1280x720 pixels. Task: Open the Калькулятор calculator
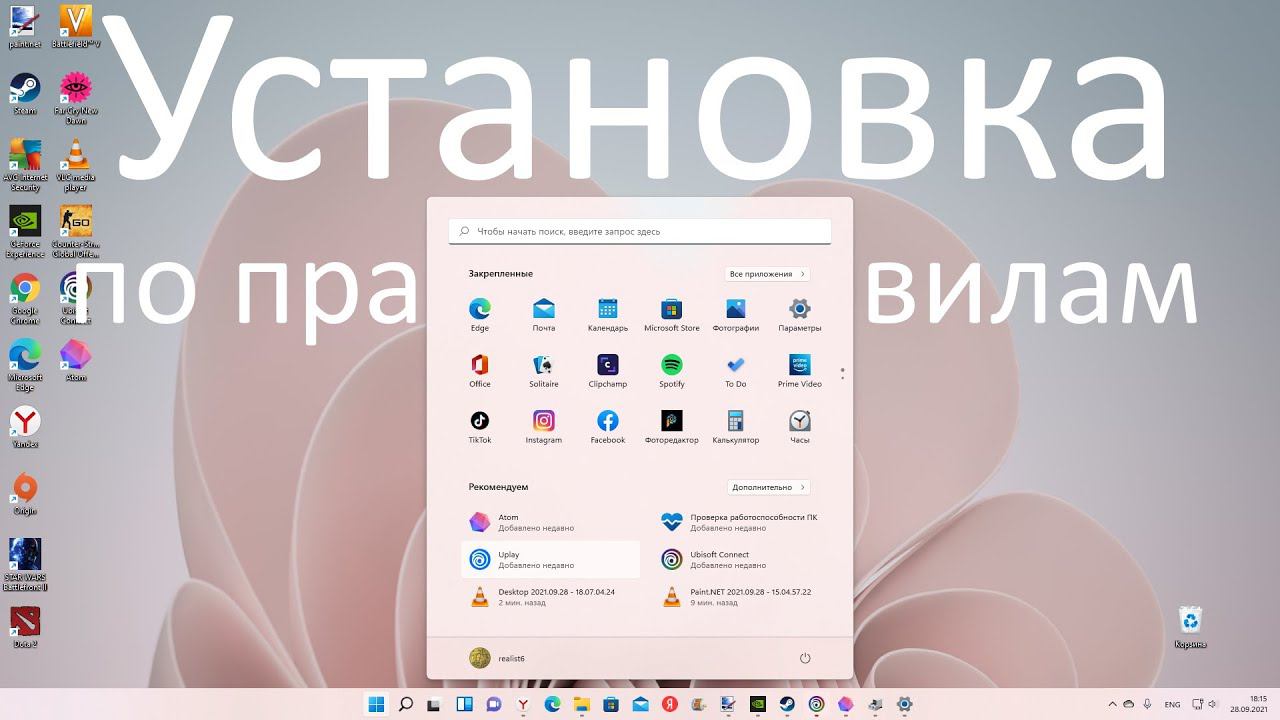736,426
